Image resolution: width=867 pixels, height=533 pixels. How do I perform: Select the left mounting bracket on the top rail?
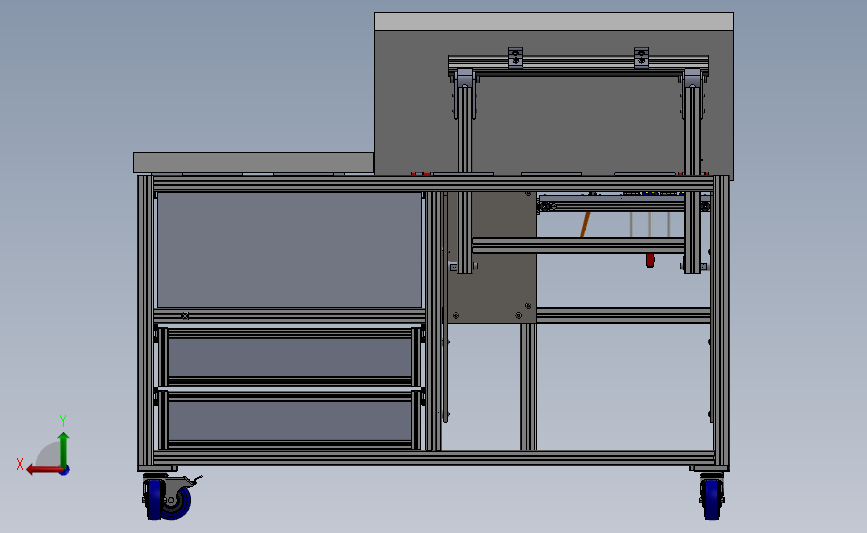pyautogui.click(x=515, y=58)
